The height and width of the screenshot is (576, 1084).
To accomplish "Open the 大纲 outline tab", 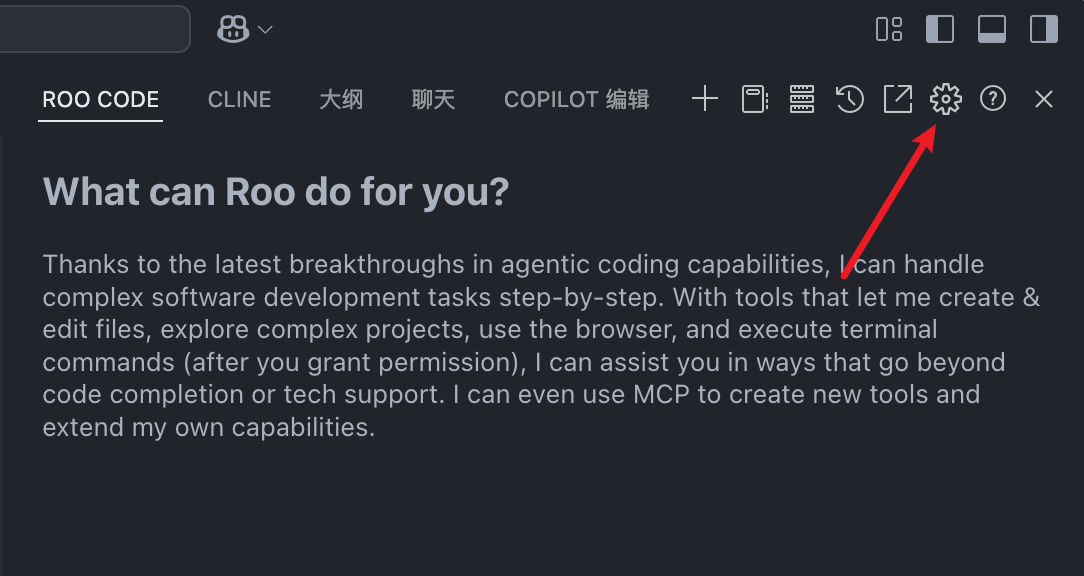I will (341, 99).
